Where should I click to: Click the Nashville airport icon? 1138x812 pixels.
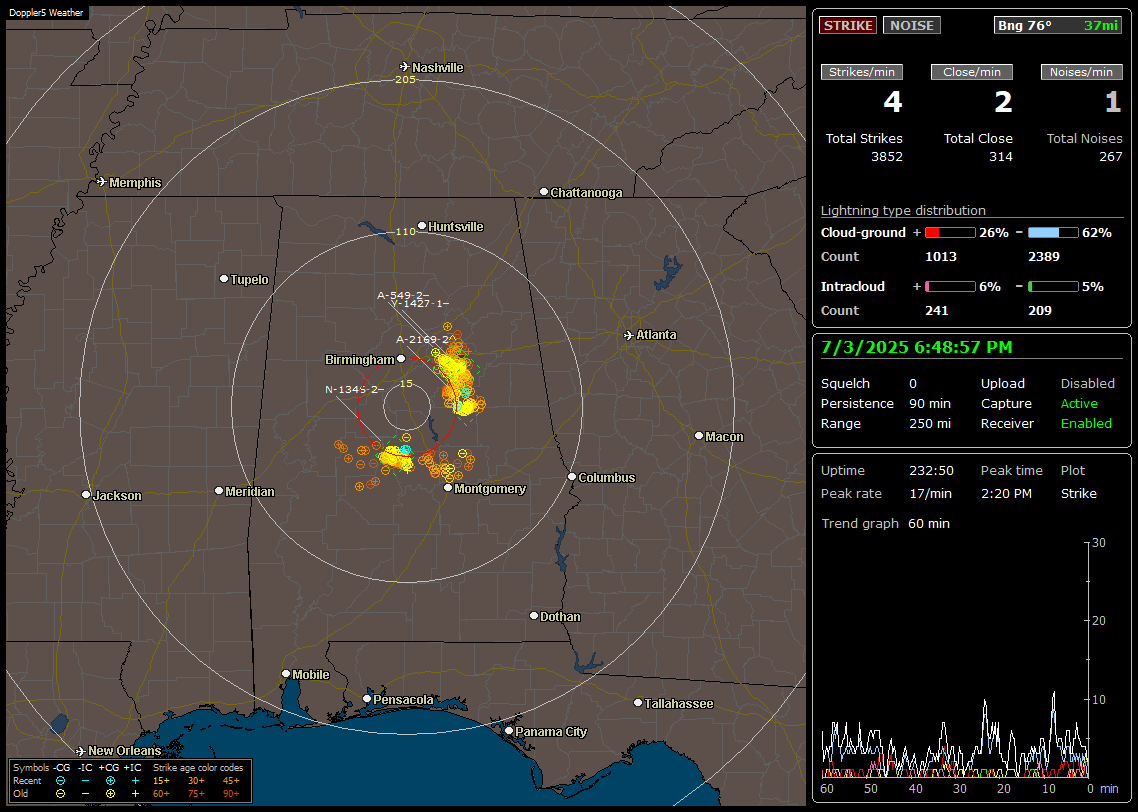click(405, 67)
